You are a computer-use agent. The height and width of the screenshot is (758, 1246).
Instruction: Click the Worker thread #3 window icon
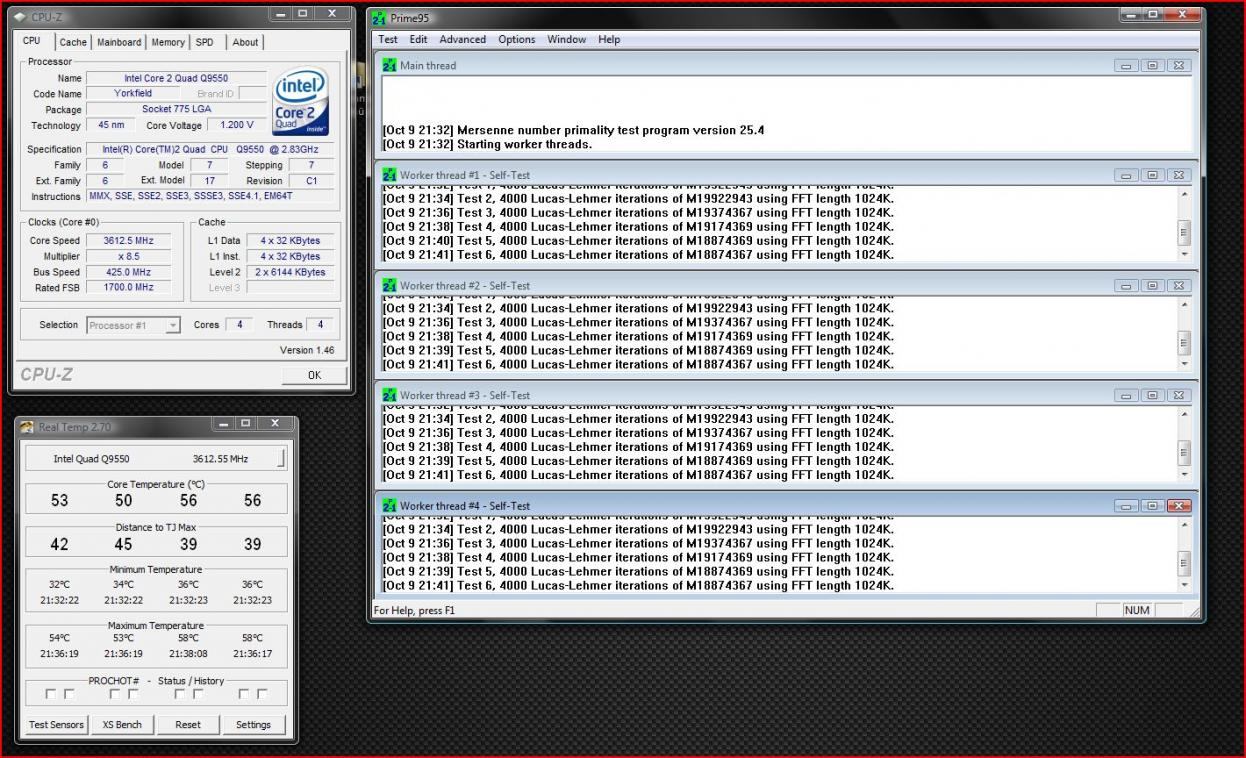389,395
